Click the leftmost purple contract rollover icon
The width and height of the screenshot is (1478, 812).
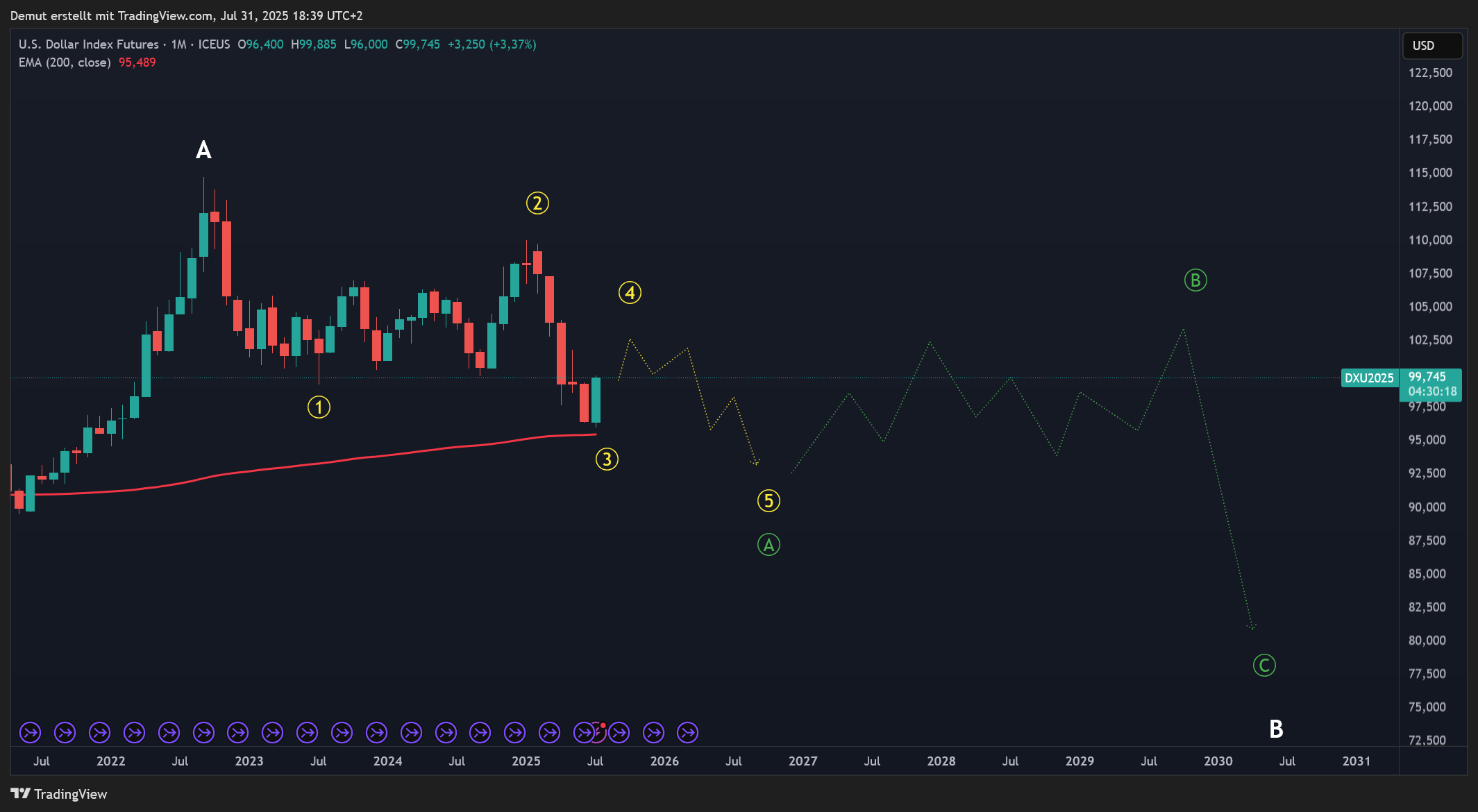(x=30, y=732)
